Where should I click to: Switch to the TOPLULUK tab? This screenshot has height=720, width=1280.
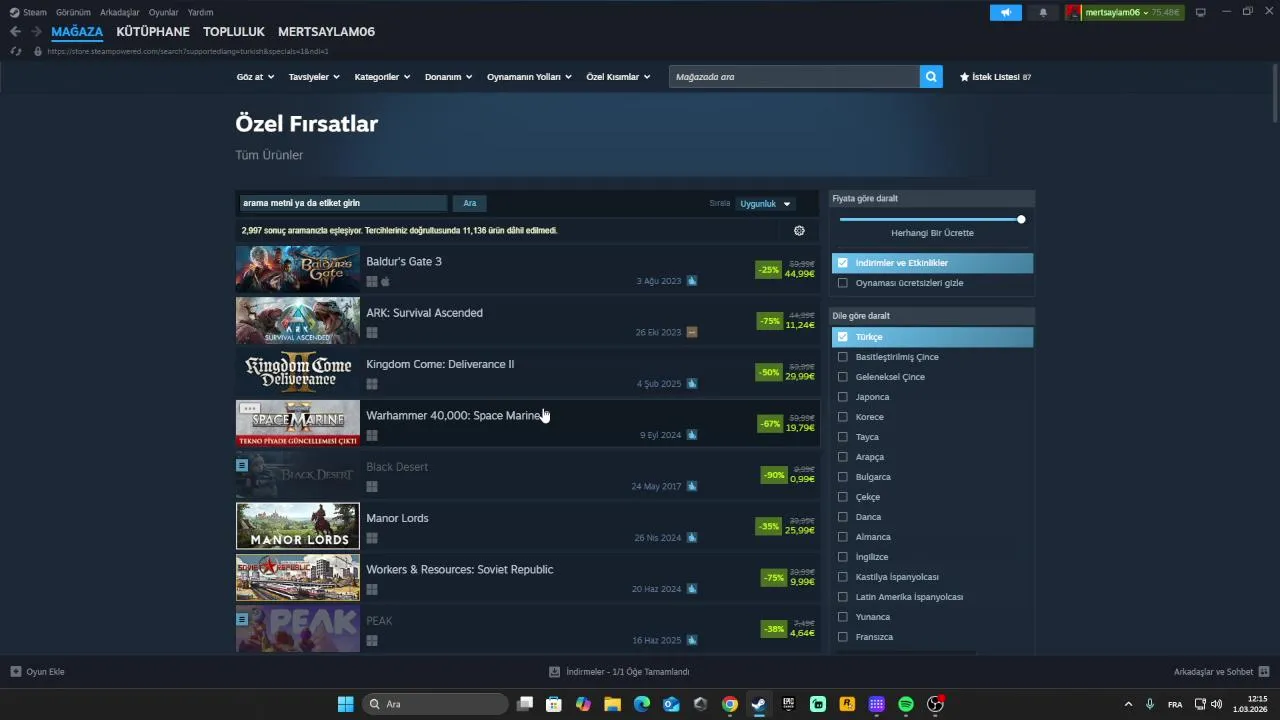point(234,32)
